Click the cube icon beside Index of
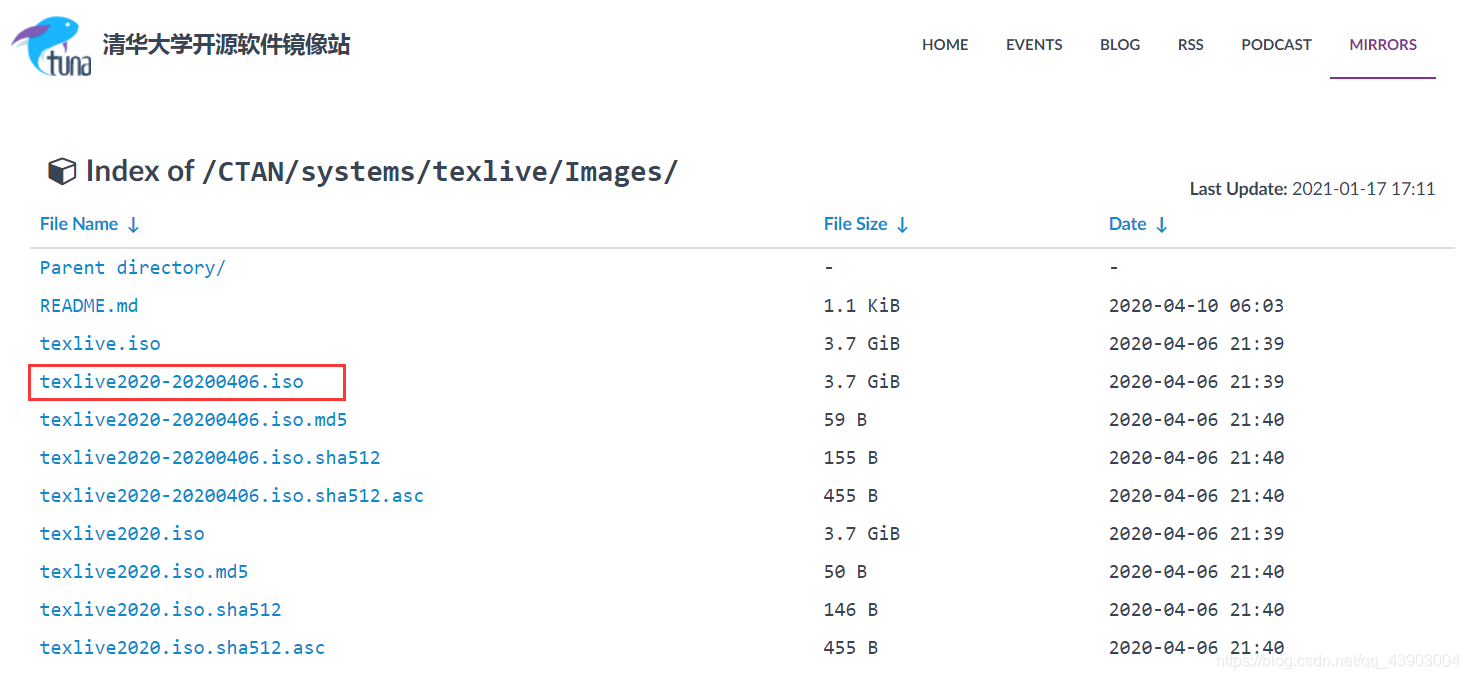Screen dimensions: 1469x679 click(62, 171)
